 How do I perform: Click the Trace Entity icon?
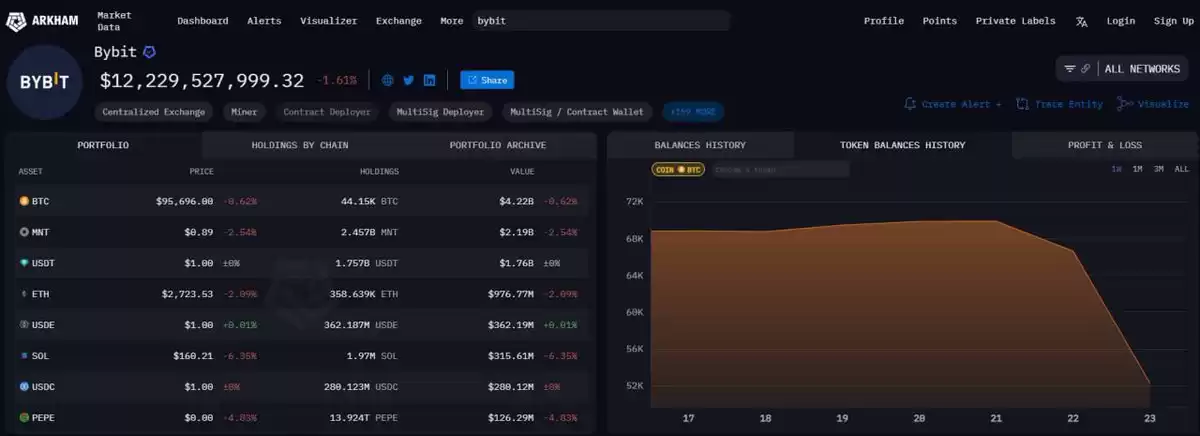pyautogui.click(x=1023, y=104)
